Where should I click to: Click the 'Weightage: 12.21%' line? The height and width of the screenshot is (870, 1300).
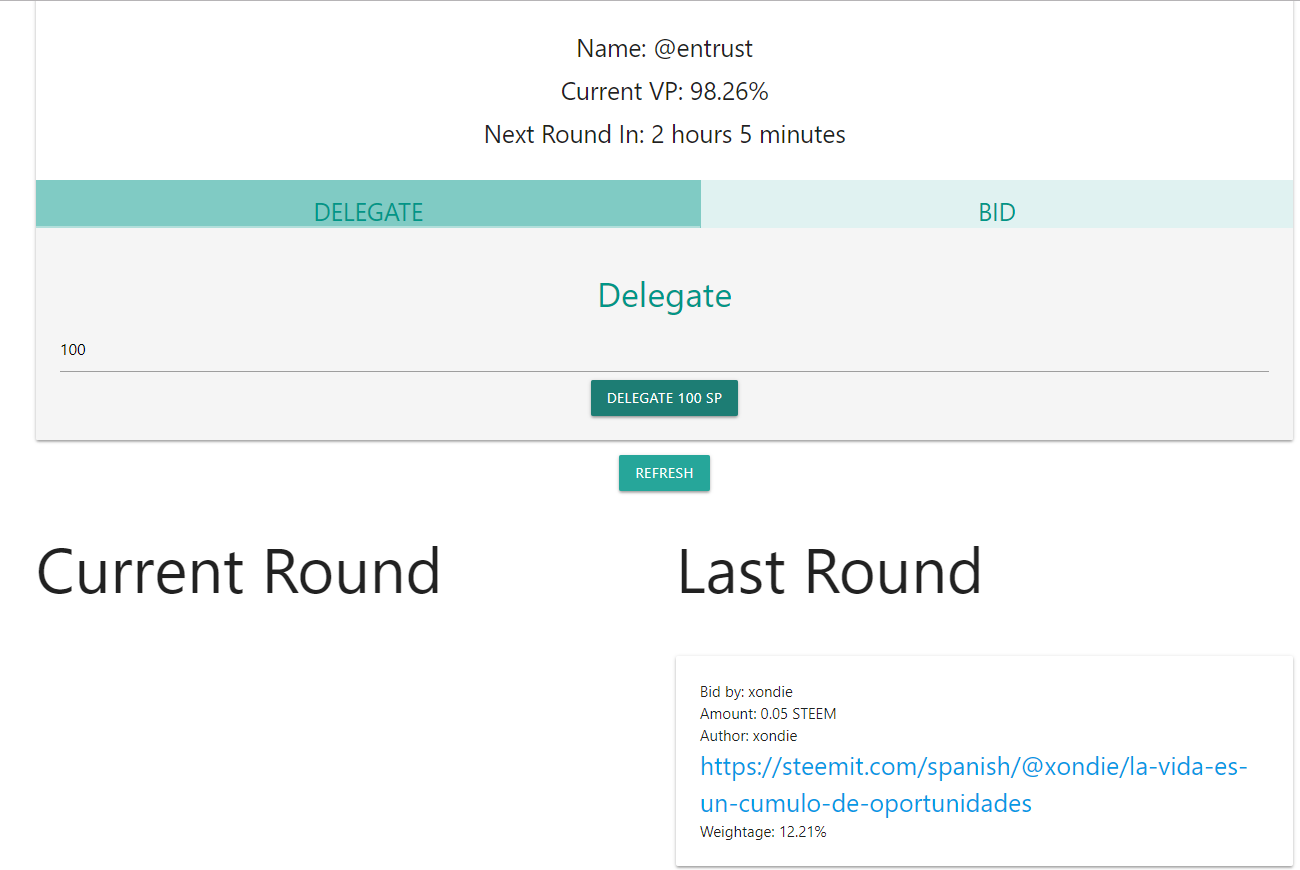(x=763, y=832)
